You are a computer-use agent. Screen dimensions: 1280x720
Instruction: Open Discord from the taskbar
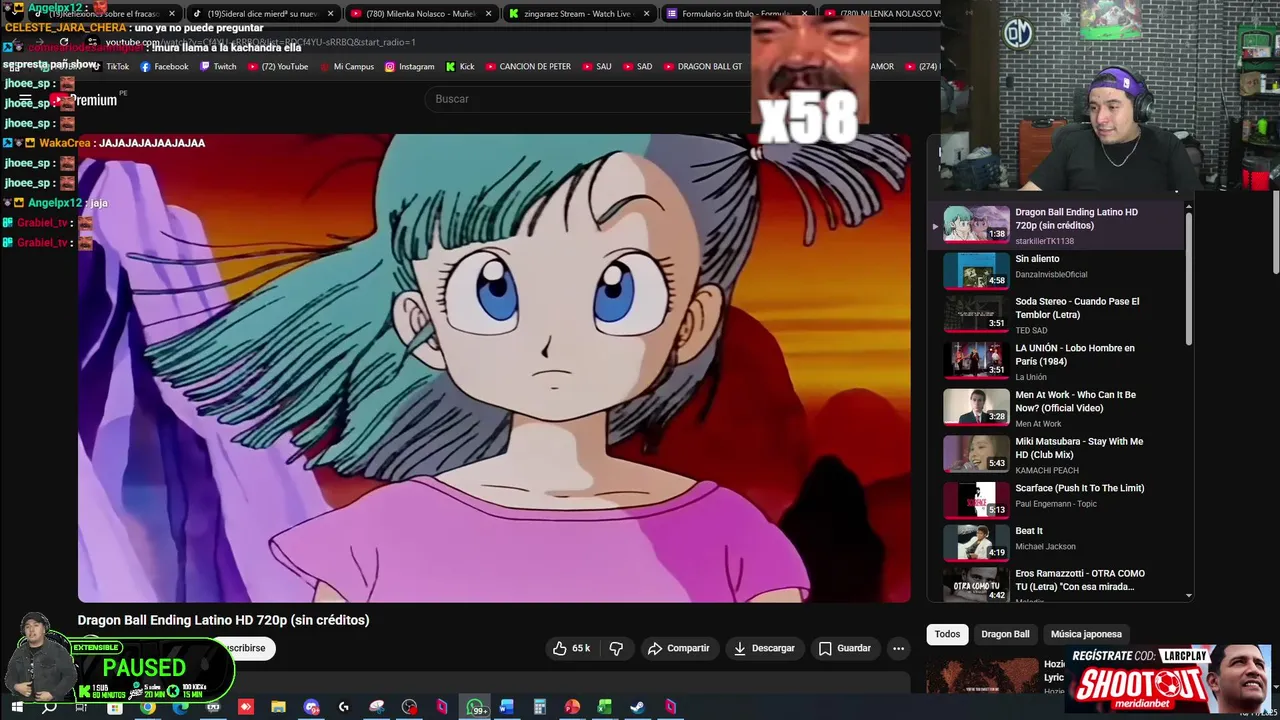click(311, 707)
